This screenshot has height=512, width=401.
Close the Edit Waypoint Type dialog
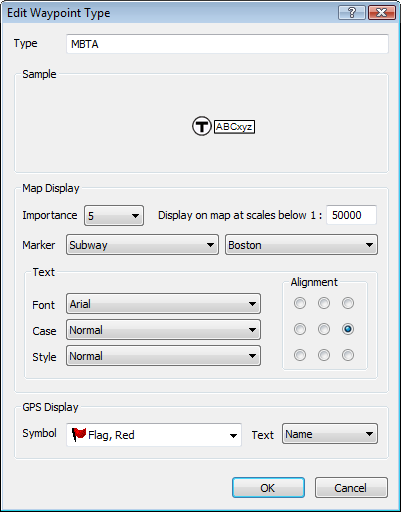click(382, 13)
